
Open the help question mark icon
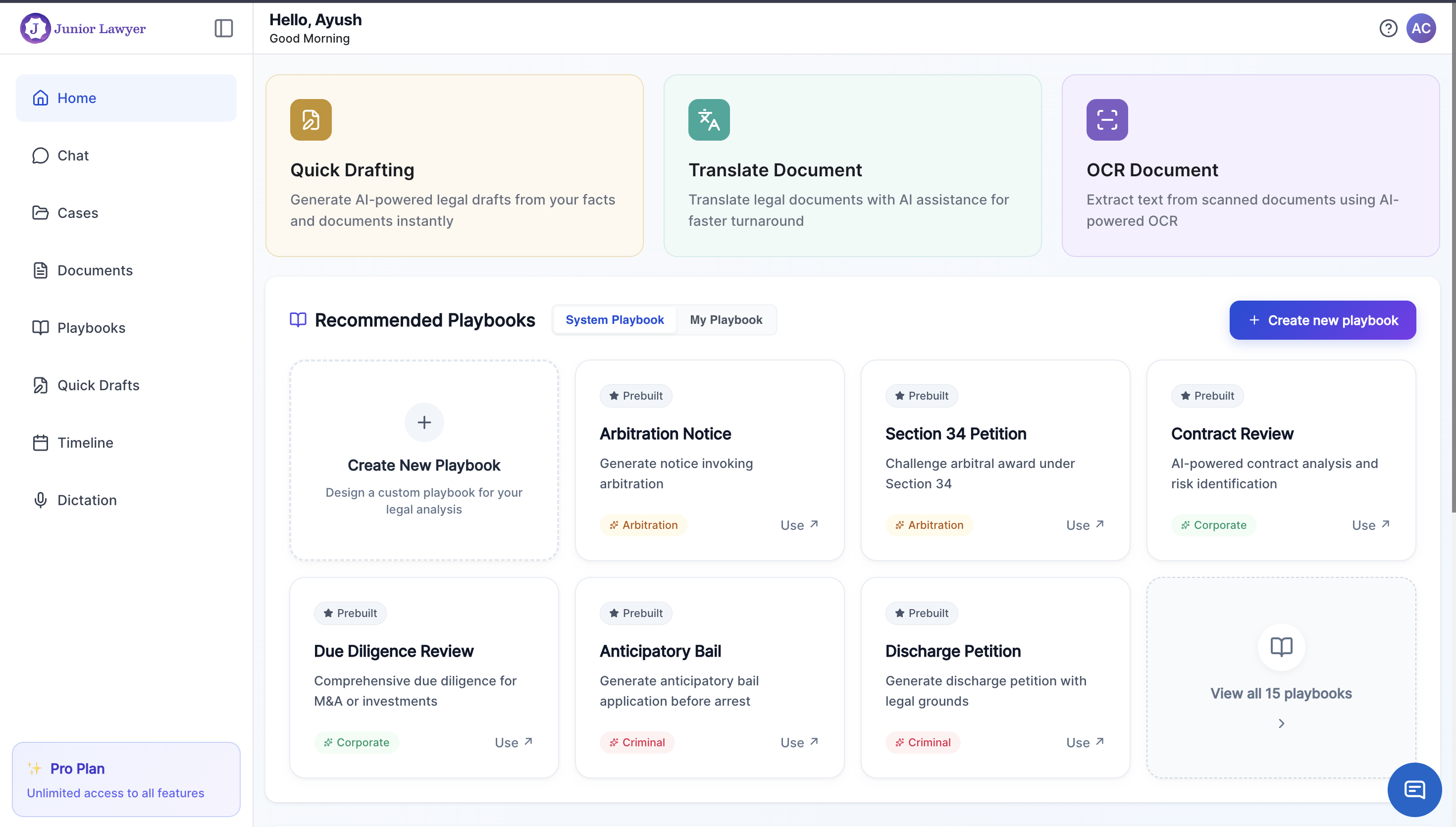pos(1388,28)
